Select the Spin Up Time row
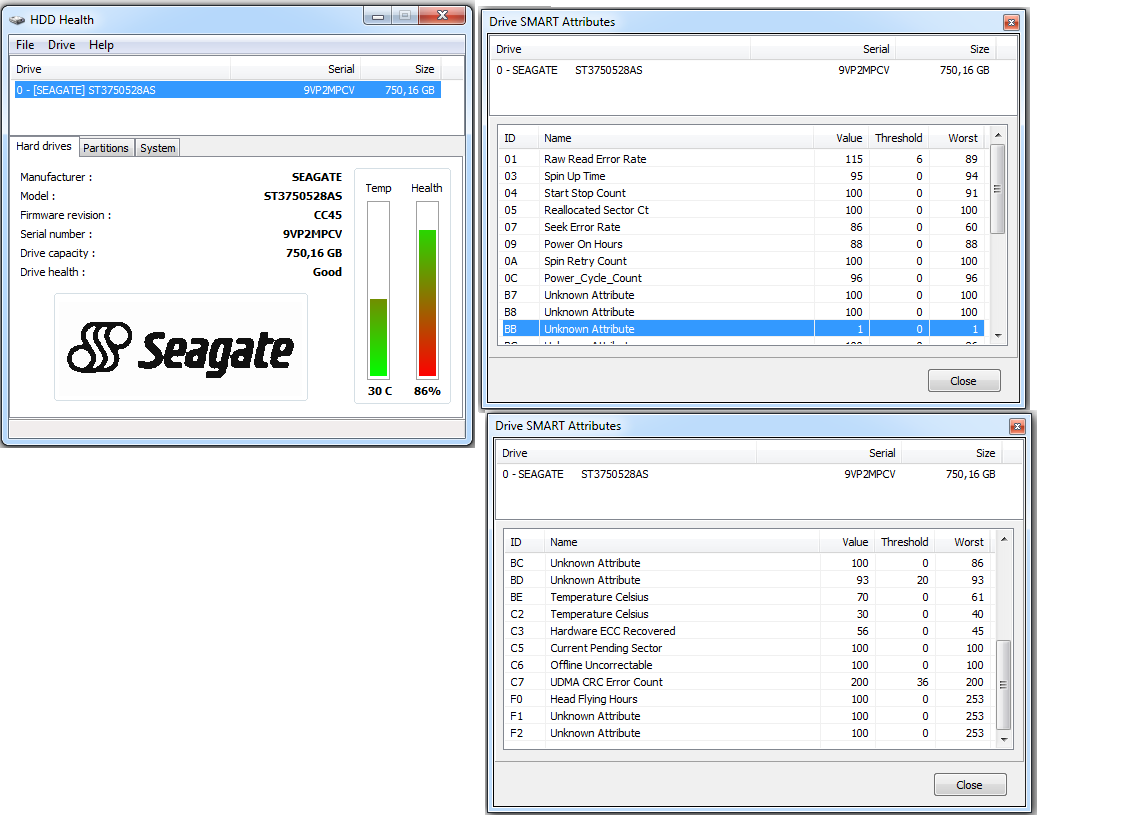Screen dimensions: 1130x821 742,177
